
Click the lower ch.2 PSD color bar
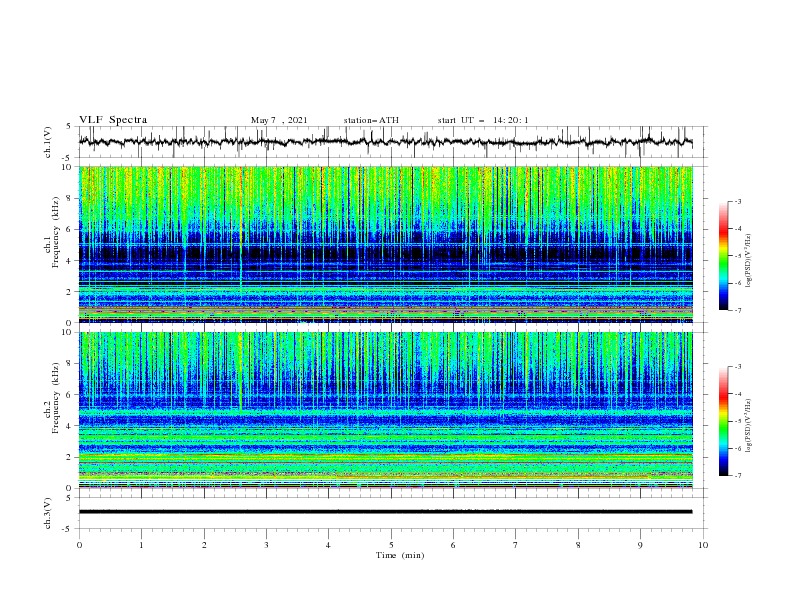[723, 421]
